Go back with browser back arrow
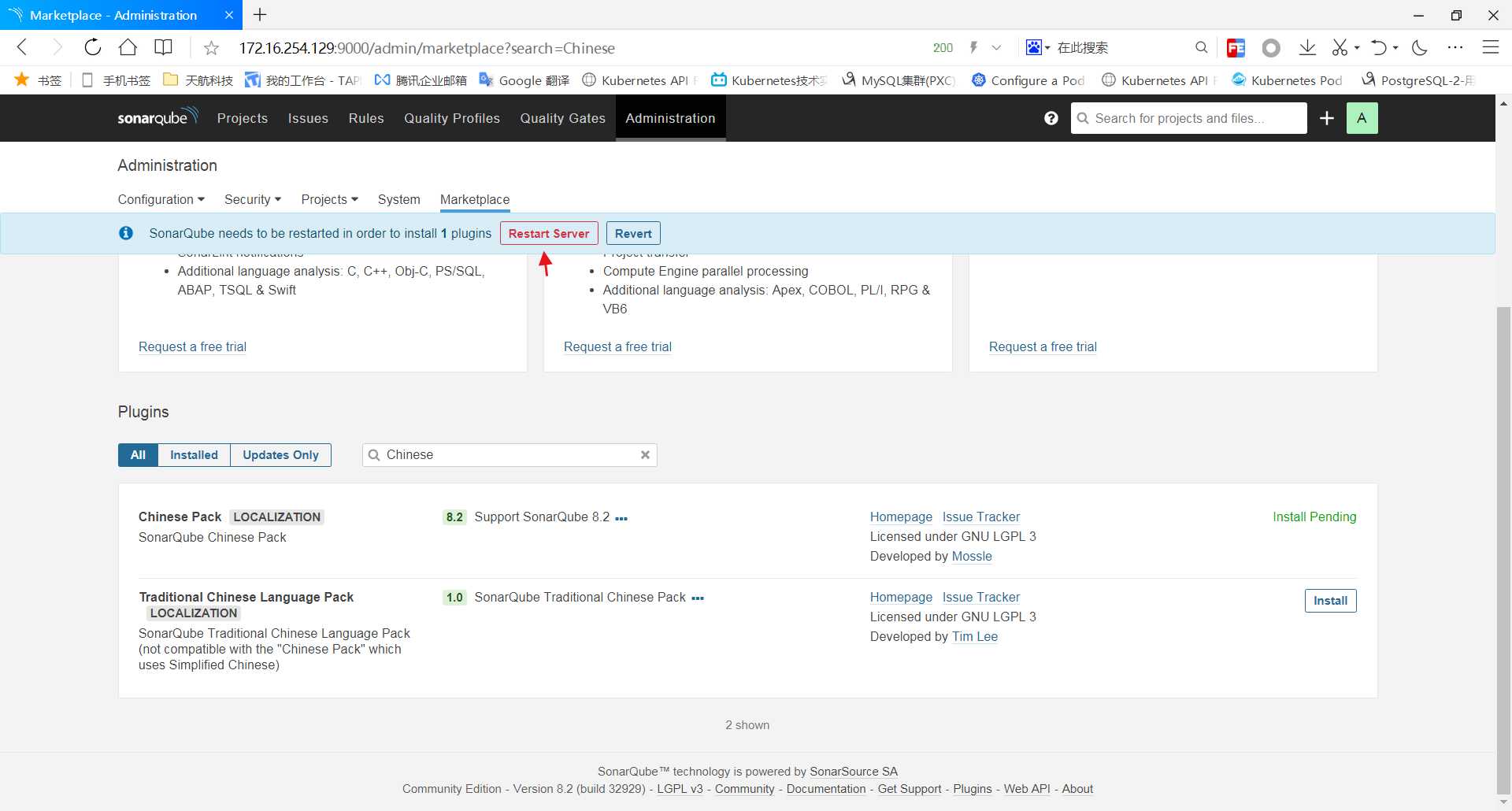1512x811 pixels. click(x=22, y=47)
